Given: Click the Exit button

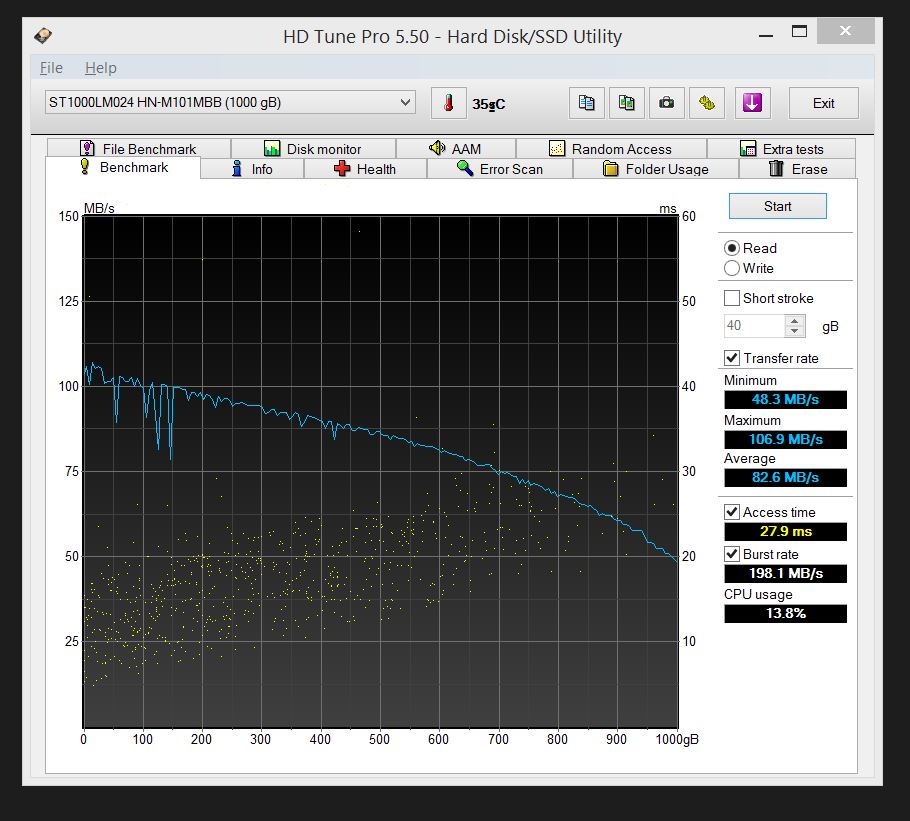Looking at the screenshot, I should tap(823, 103).
